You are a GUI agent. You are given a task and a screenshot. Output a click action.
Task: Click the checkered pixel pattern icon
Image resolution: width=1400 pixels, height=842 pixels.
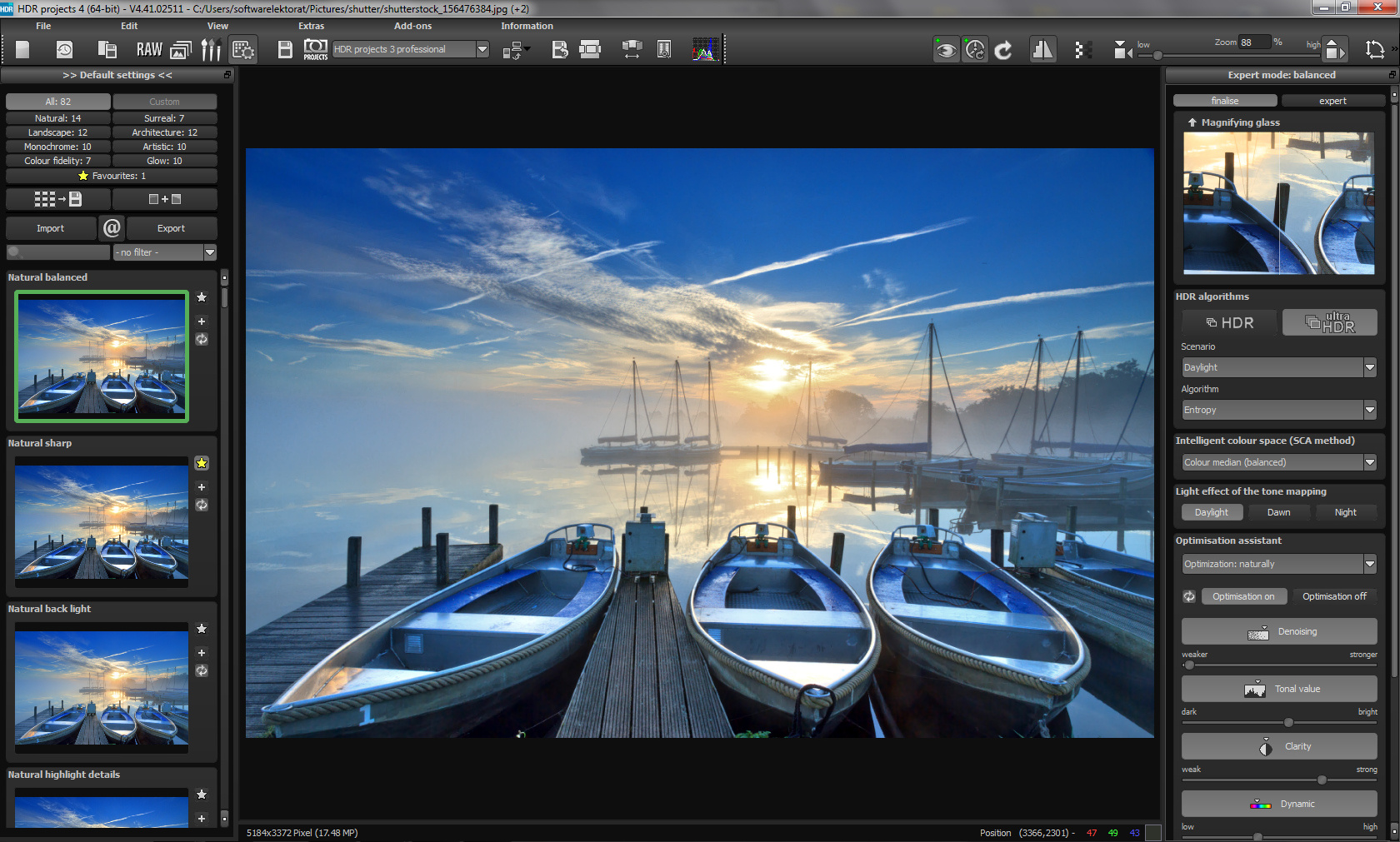[1083, 50]
